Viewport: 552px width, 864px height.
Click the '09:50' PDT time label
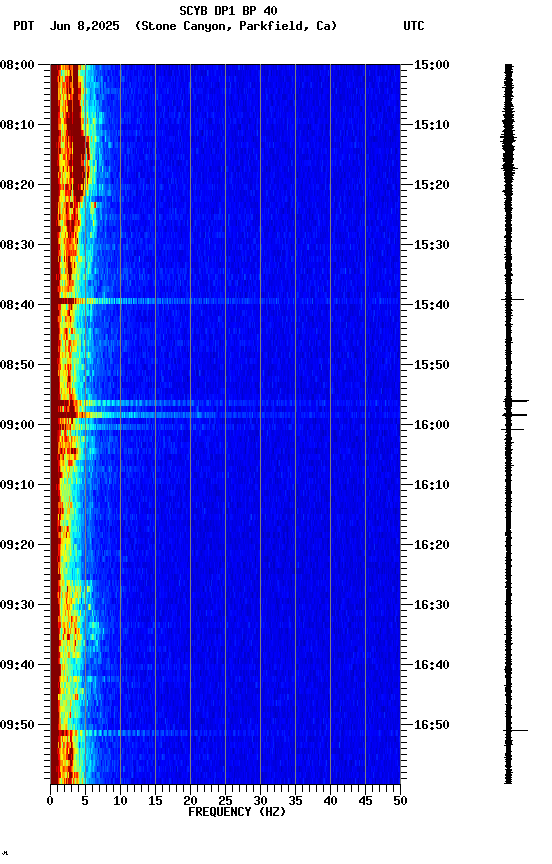tap(17, 725)
